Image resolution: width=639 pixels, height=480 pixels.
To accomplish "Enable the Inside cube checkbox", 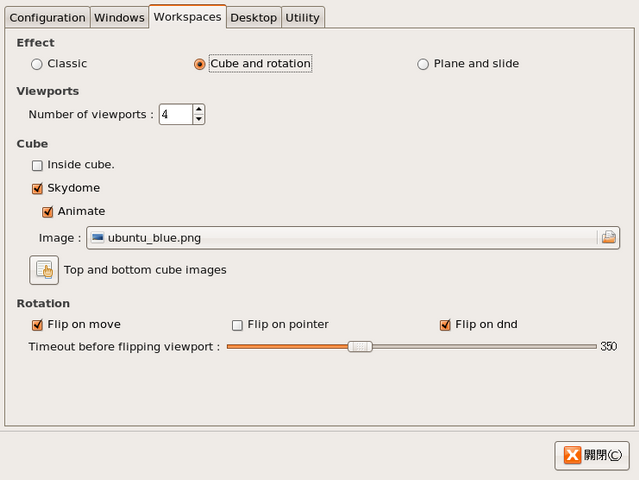I will click(37, 165).
